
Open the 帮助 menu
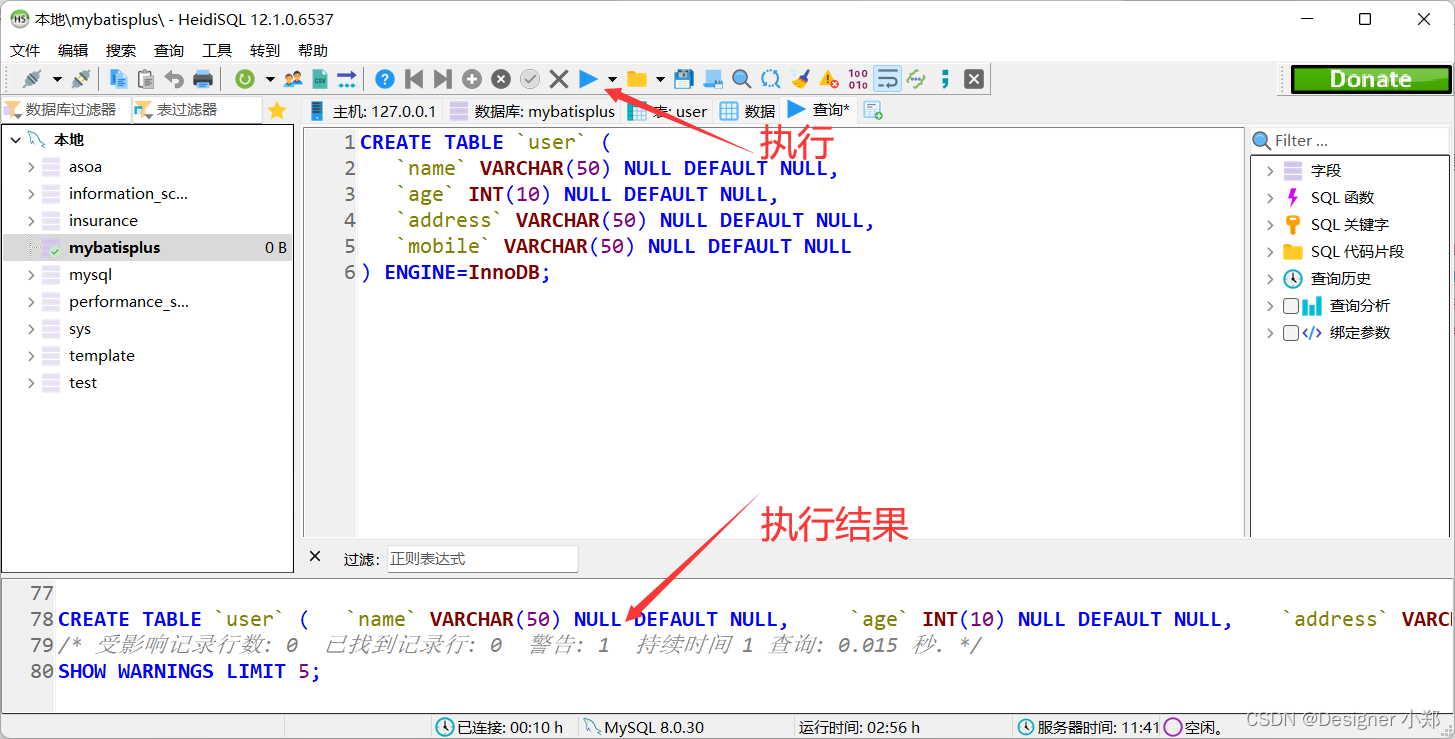click(x=313, y=50)
